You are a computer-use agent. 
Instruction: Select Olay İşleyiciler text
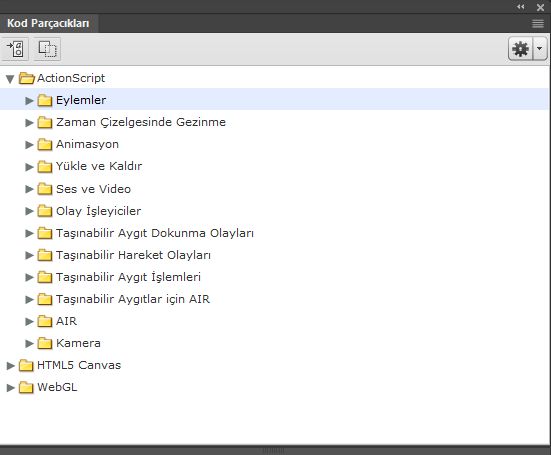click(x=98, y=211)
